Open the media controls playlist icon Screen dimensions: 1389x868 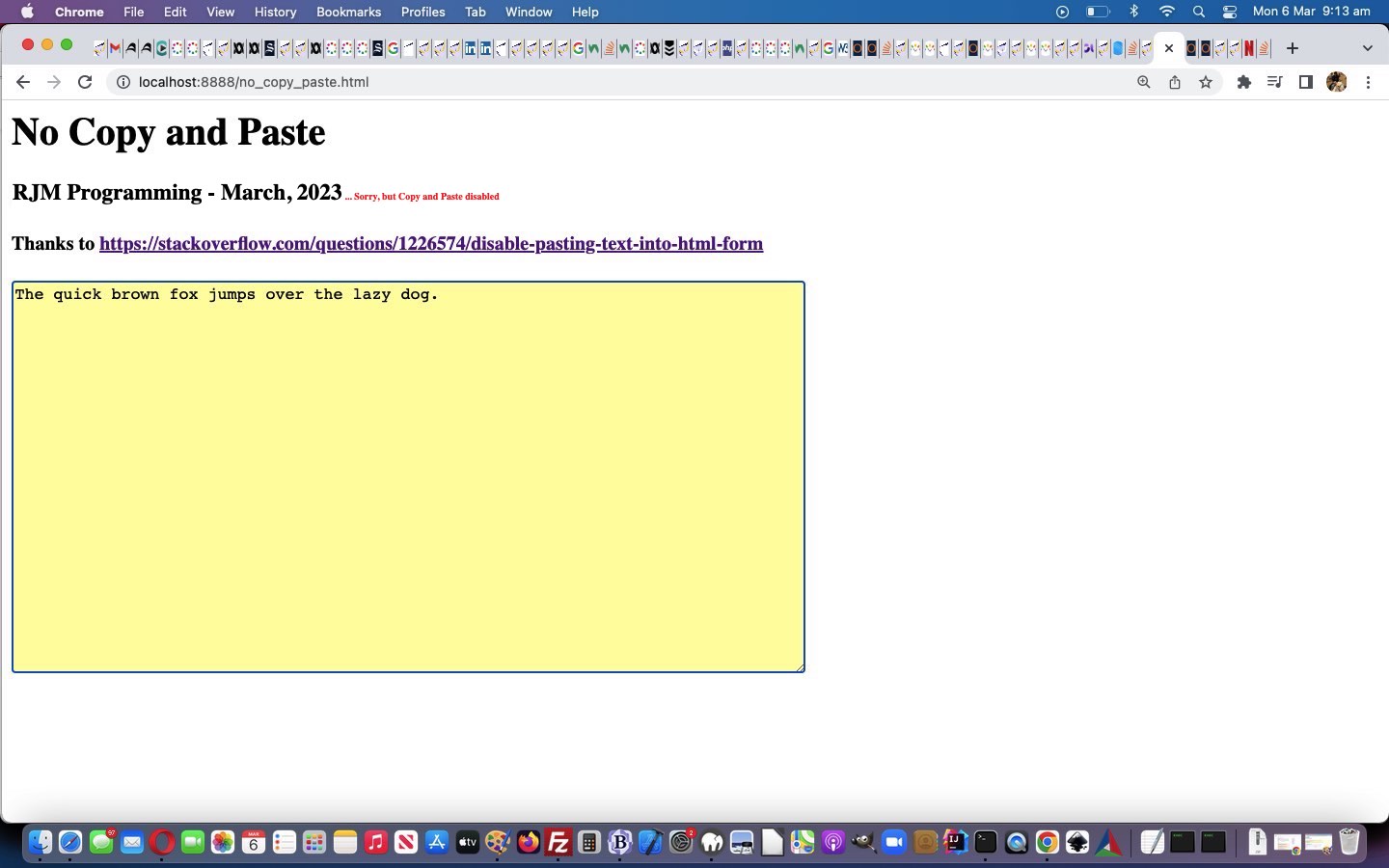(x=1274, y=82)
